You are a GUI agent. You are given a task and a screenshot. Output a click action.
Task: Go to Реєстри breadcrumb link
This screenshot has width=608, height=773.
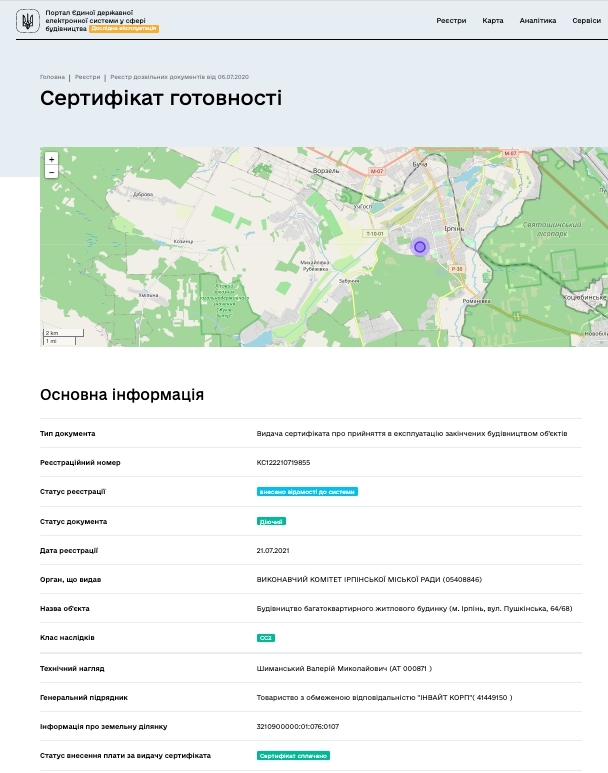pos(87,77)
